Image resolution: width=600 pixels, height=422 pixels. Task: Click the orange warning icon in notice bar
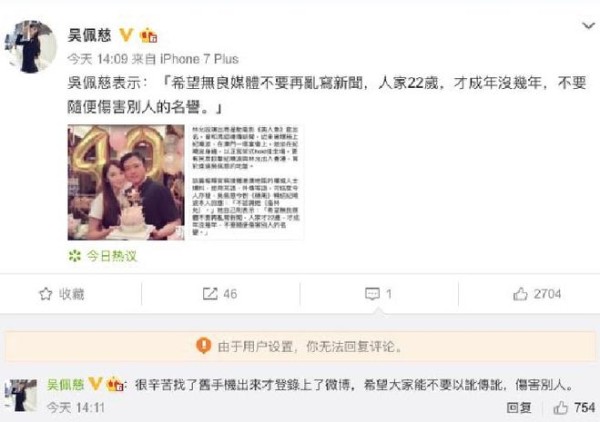pos(204,346)
